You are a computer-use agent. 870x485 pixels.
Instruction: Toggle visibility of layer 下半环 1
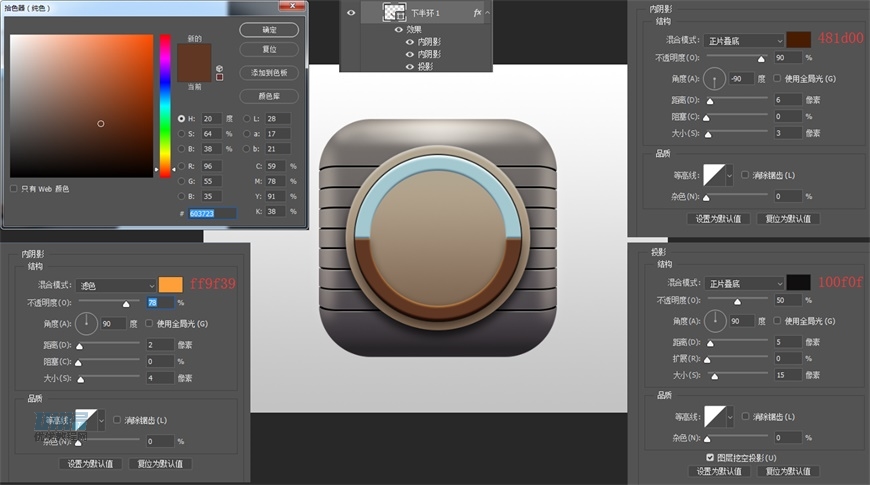pyautogui.click(x=350, y=13)
